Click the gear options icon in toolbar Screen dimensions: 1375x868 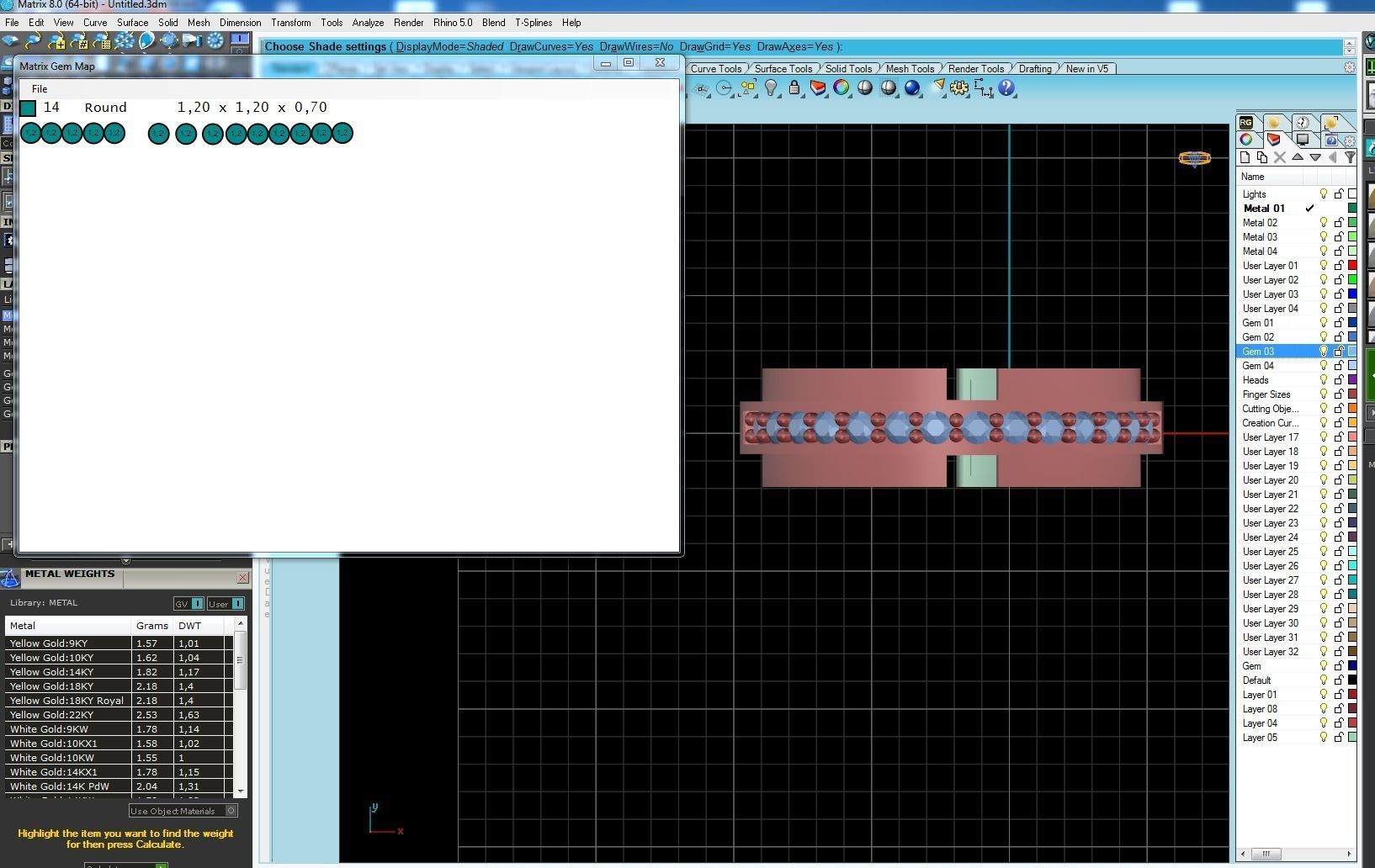click(959, 87)
